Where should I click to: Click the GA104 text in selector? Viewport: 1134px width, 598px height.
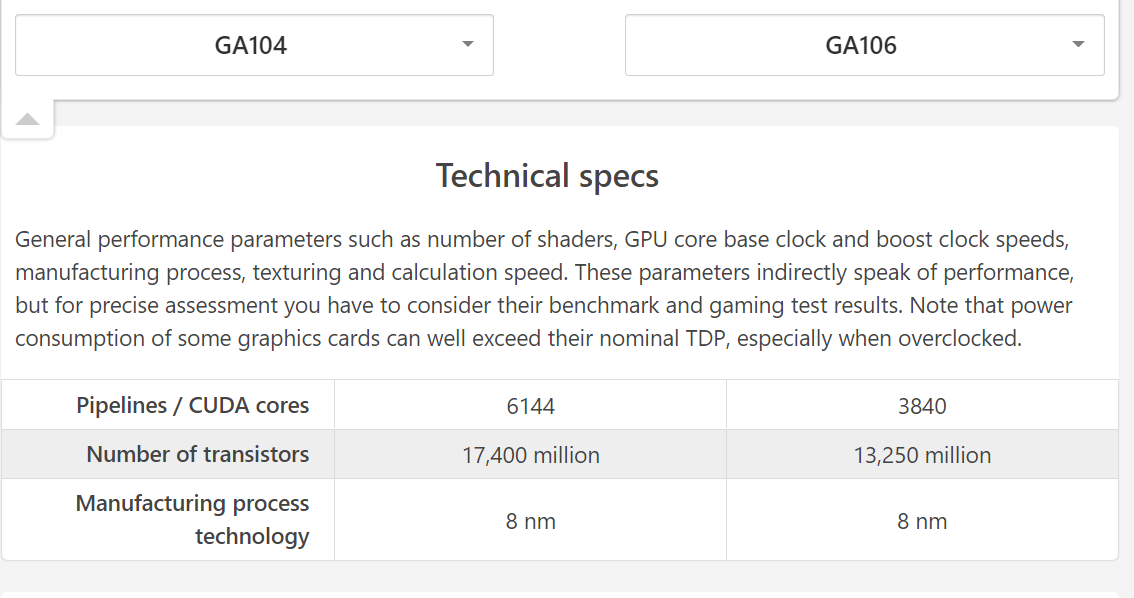pos(251,45)
